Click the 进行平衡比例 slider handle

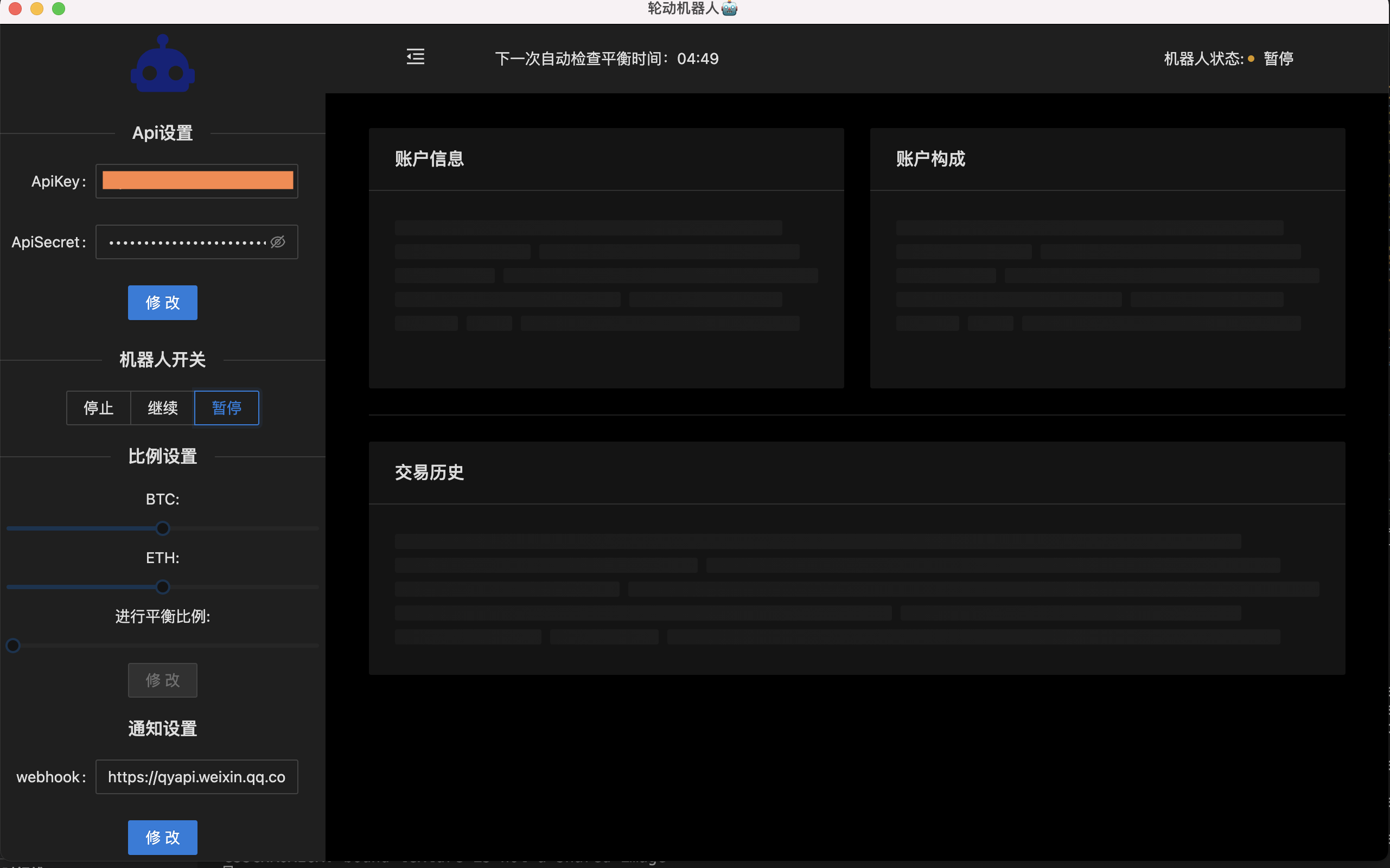(13, 645)
